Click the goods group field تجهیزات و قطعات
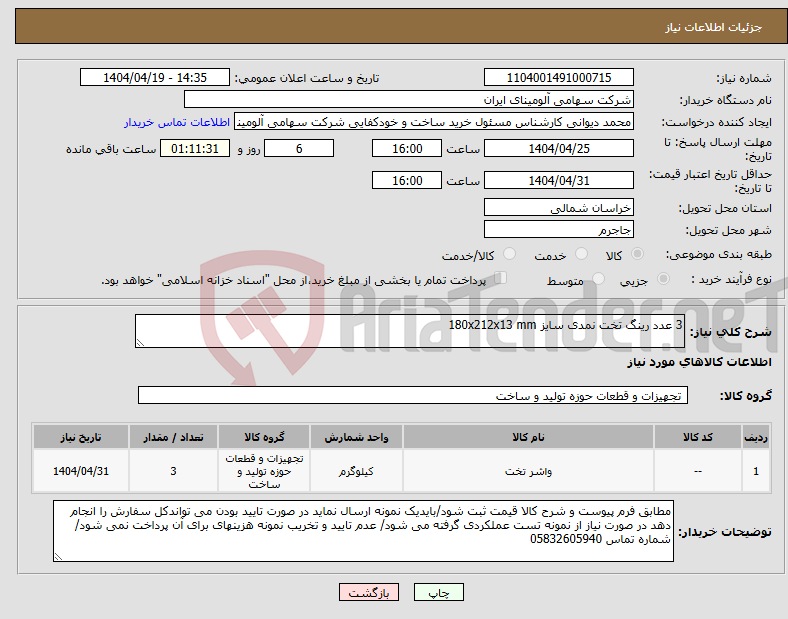 [x=413, y=395]
